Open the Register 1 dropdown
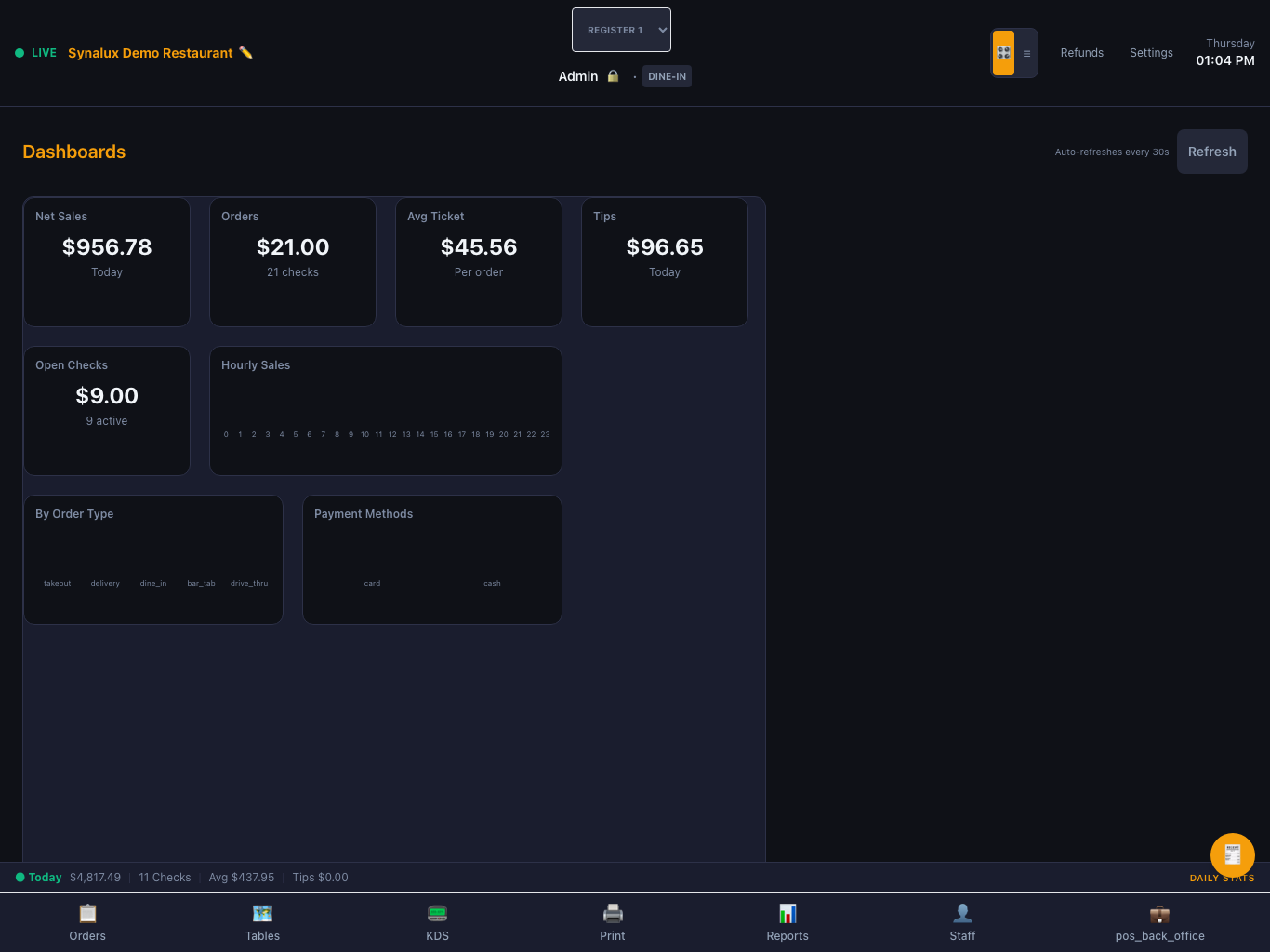This screenshot has height=952, width=1270. 621,30
